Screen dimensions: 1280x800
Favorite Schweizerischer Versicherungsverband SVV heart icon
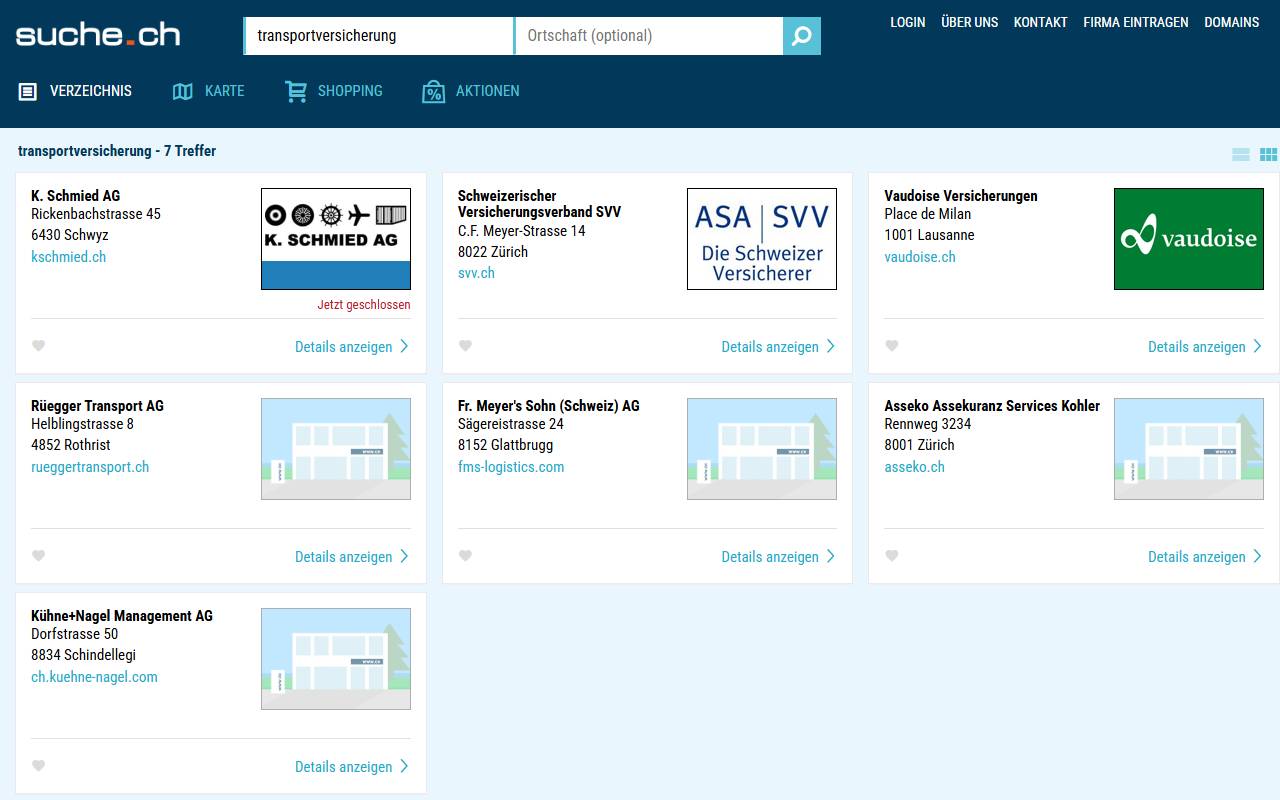pos(465,346)
